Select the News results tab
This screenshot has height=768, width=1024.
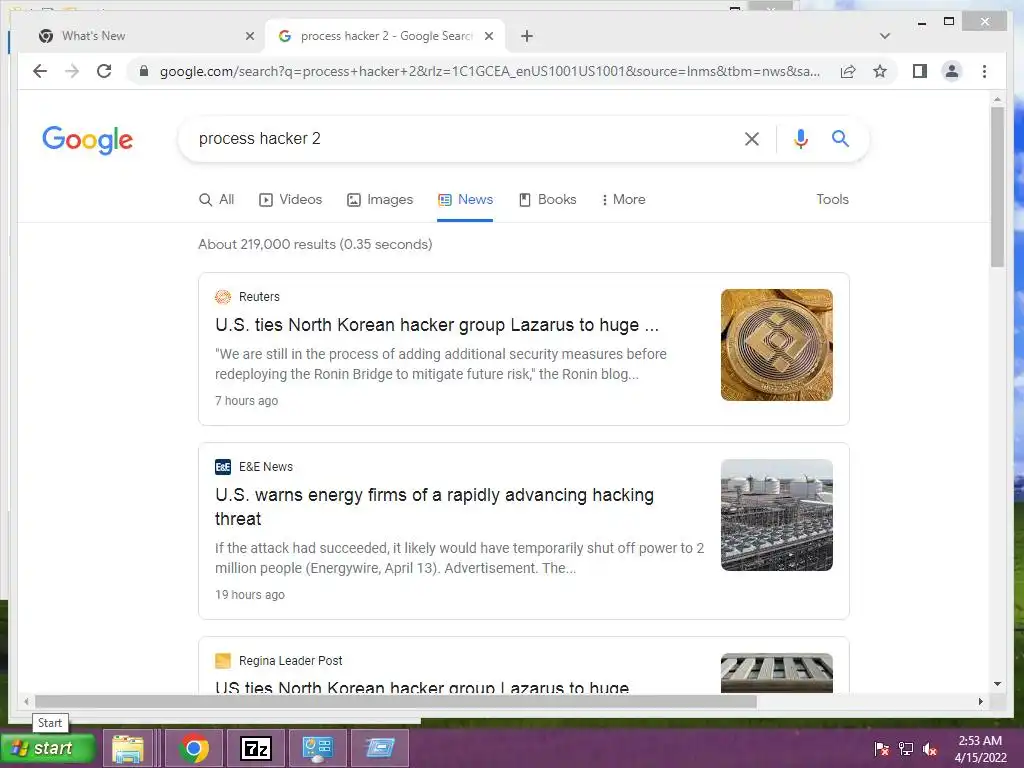point(465,199)
